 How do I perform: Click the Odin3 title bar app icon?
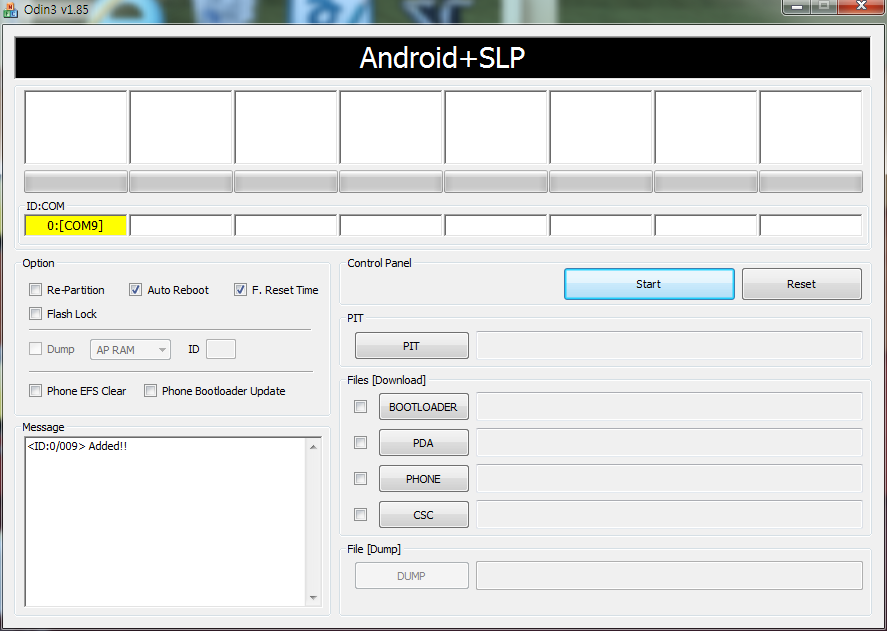(x=11, y=9)
